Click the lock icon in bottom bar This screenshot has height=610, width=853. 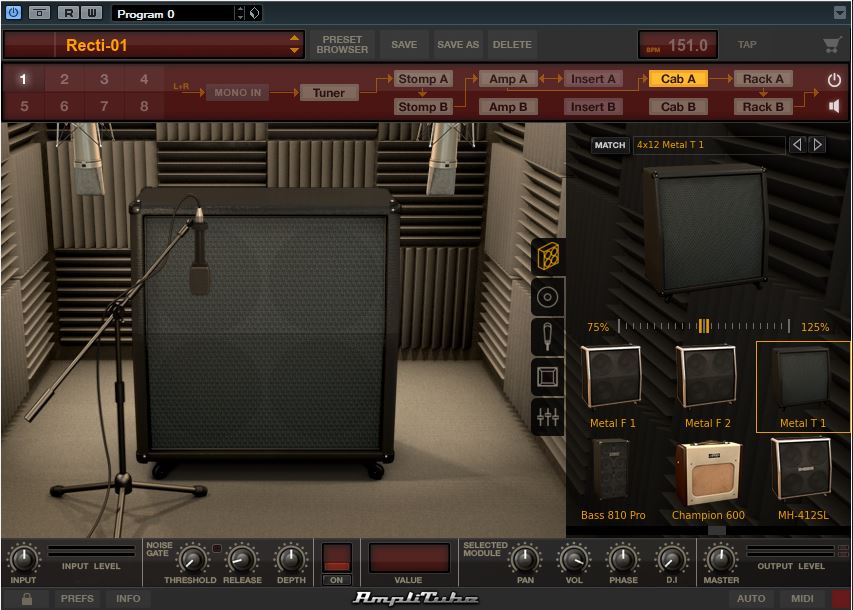click(27, 599)
